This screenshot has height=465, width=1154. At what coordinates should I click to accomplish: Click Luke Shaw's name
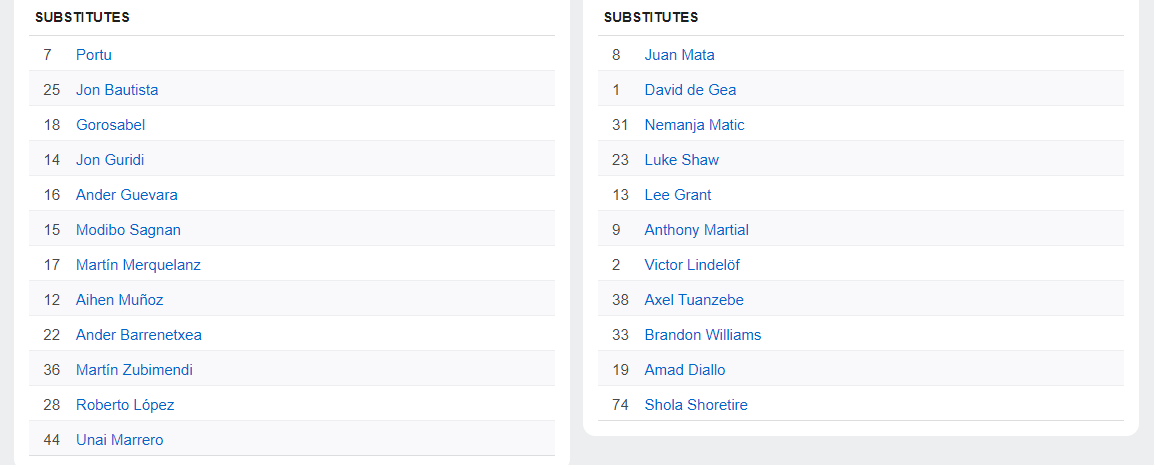[681, 160]
